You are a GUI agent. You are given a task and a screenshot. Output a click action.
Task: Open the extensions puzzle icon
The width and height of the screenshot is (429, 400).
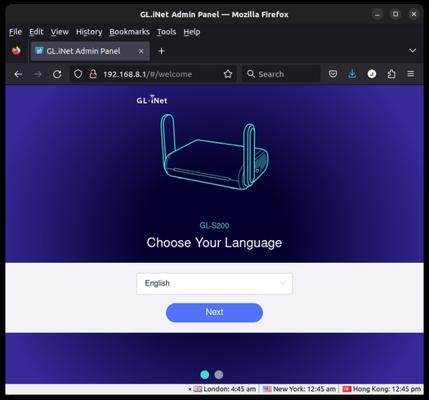point(391,74)
